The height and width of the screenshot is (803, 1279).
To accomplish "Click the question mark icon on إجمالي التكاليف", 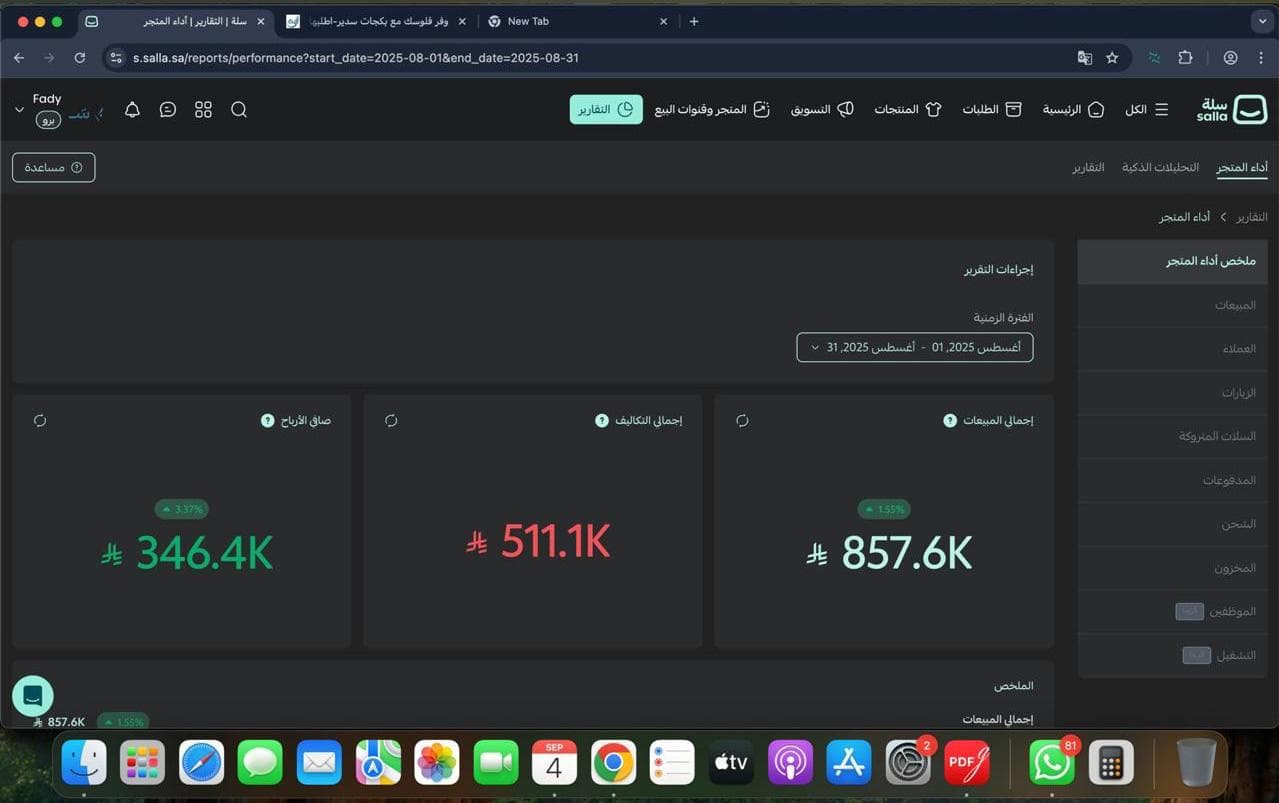I will coord(601,420).
